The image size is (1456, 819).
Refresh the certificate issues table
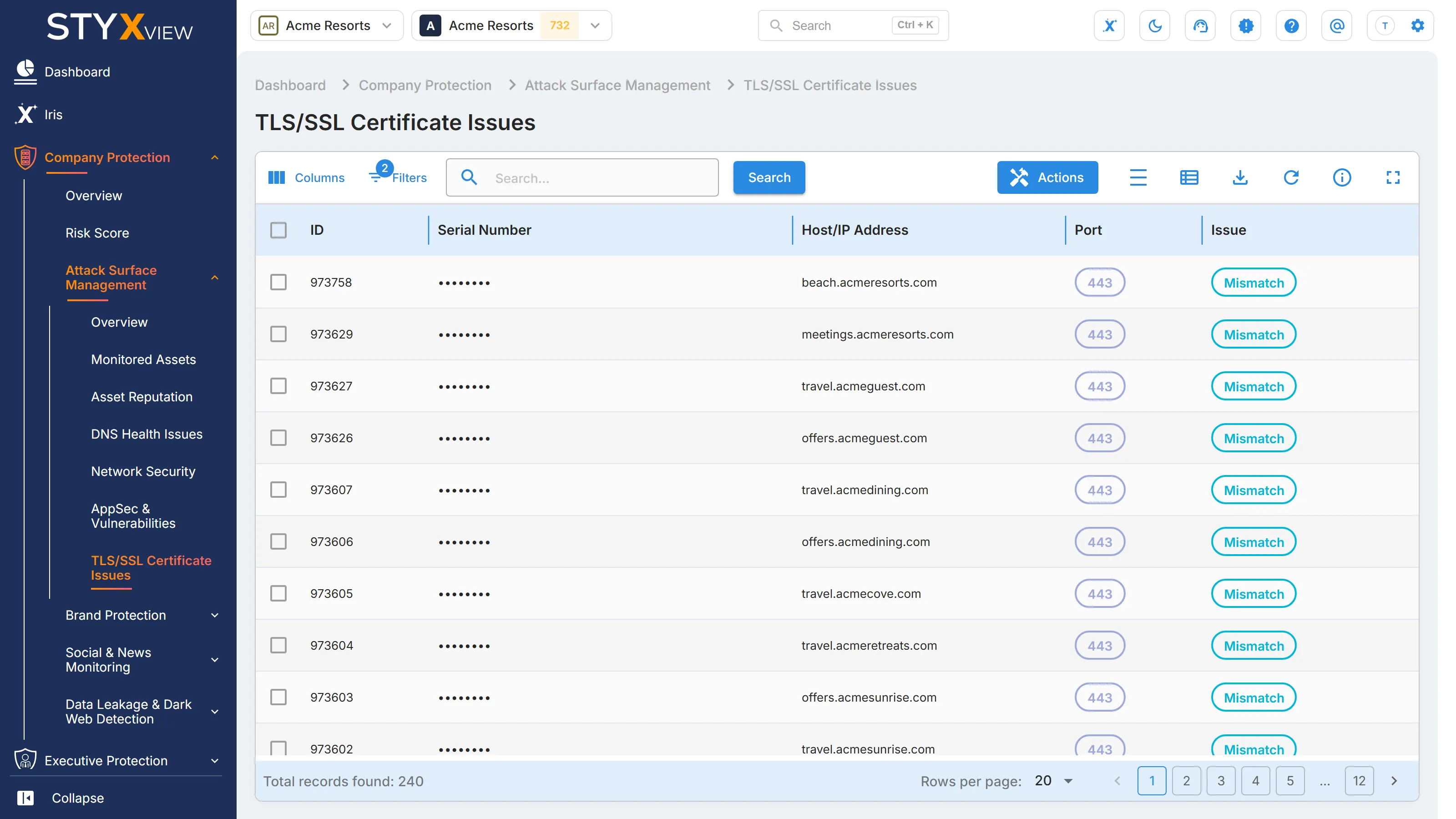tap(1291, 177)
